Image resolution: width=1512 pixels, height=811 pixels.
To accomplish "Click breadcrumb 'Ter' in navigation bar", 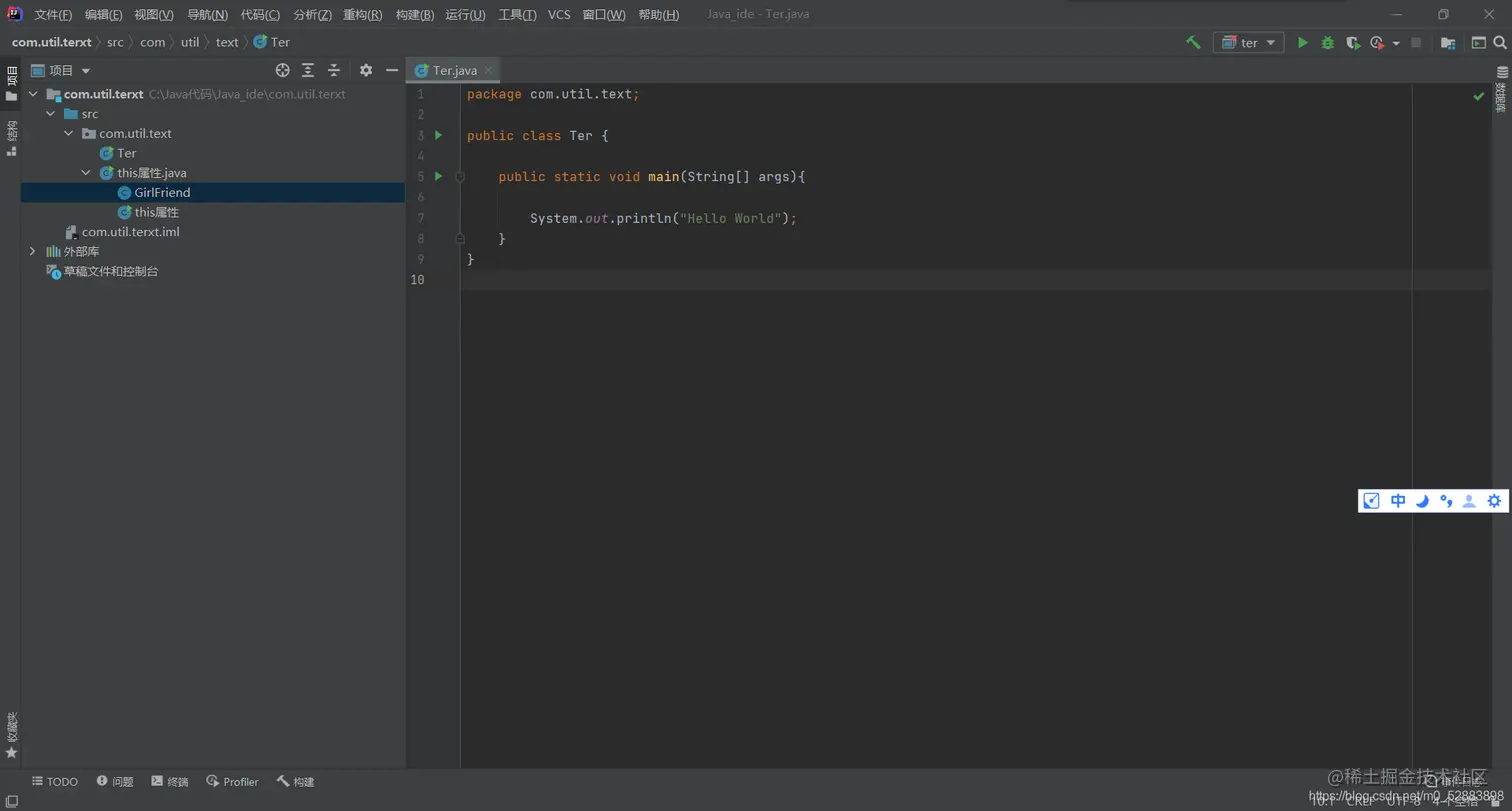I will [x=272, y=42].
